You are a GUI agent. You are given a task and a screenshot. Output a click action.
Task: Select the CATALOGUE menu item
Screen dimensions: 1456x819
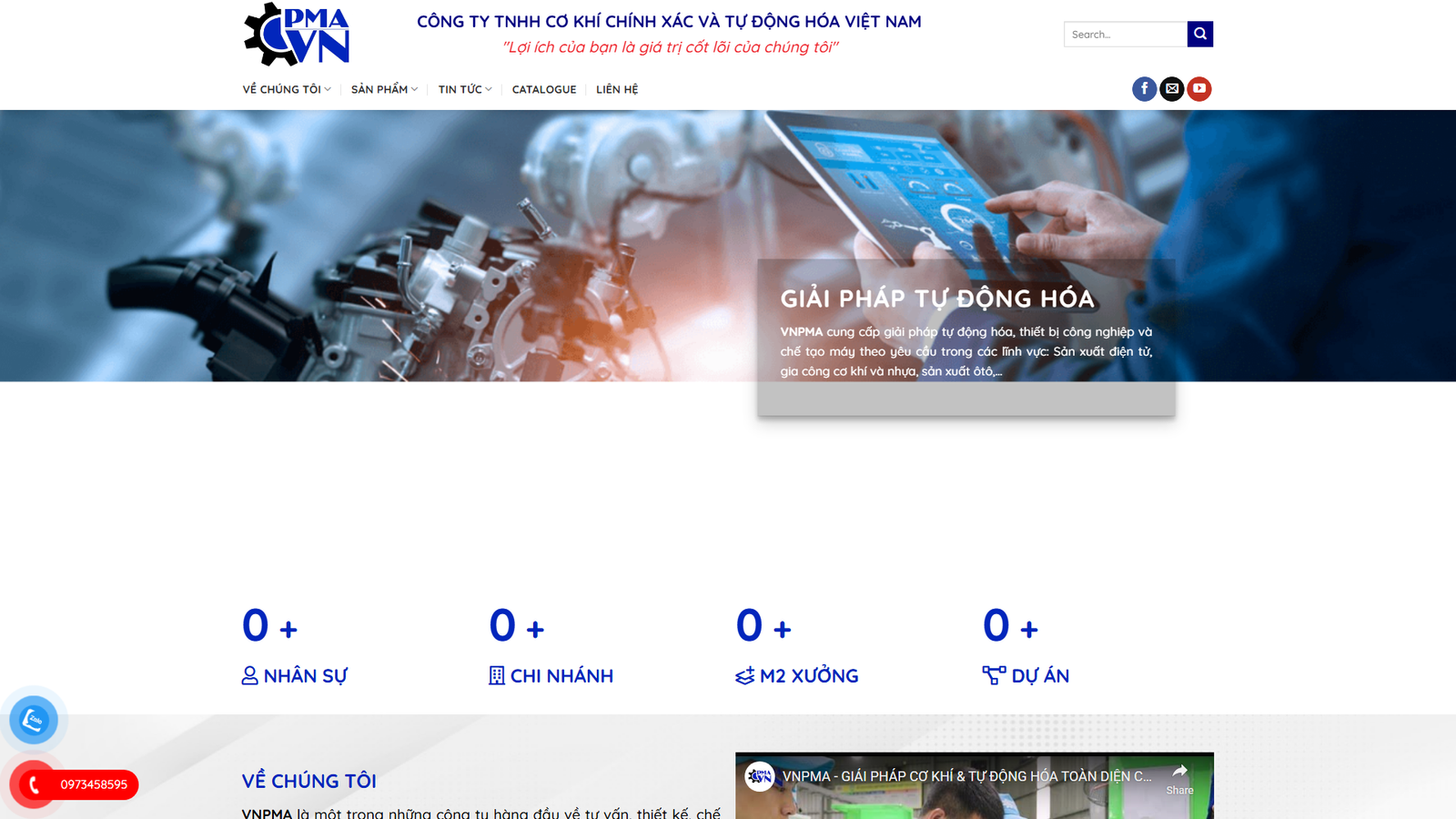[544, 89]
